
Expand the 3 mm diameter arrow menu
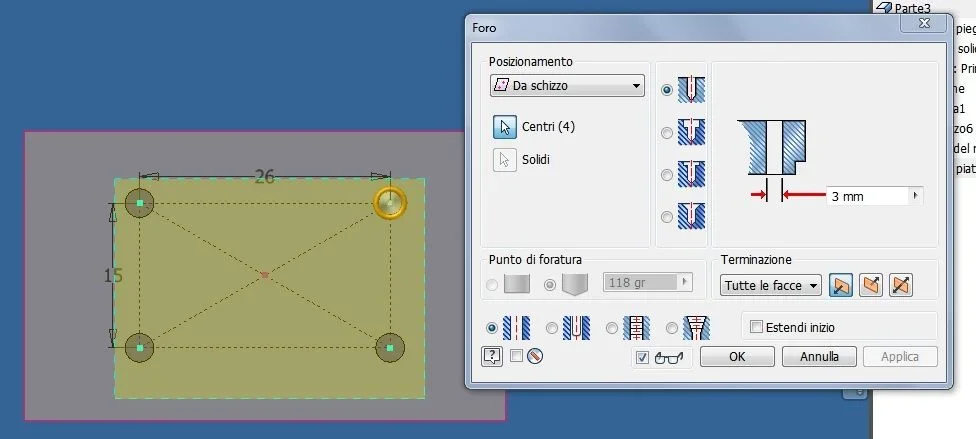pyautogui.click(x=915, y=196)
